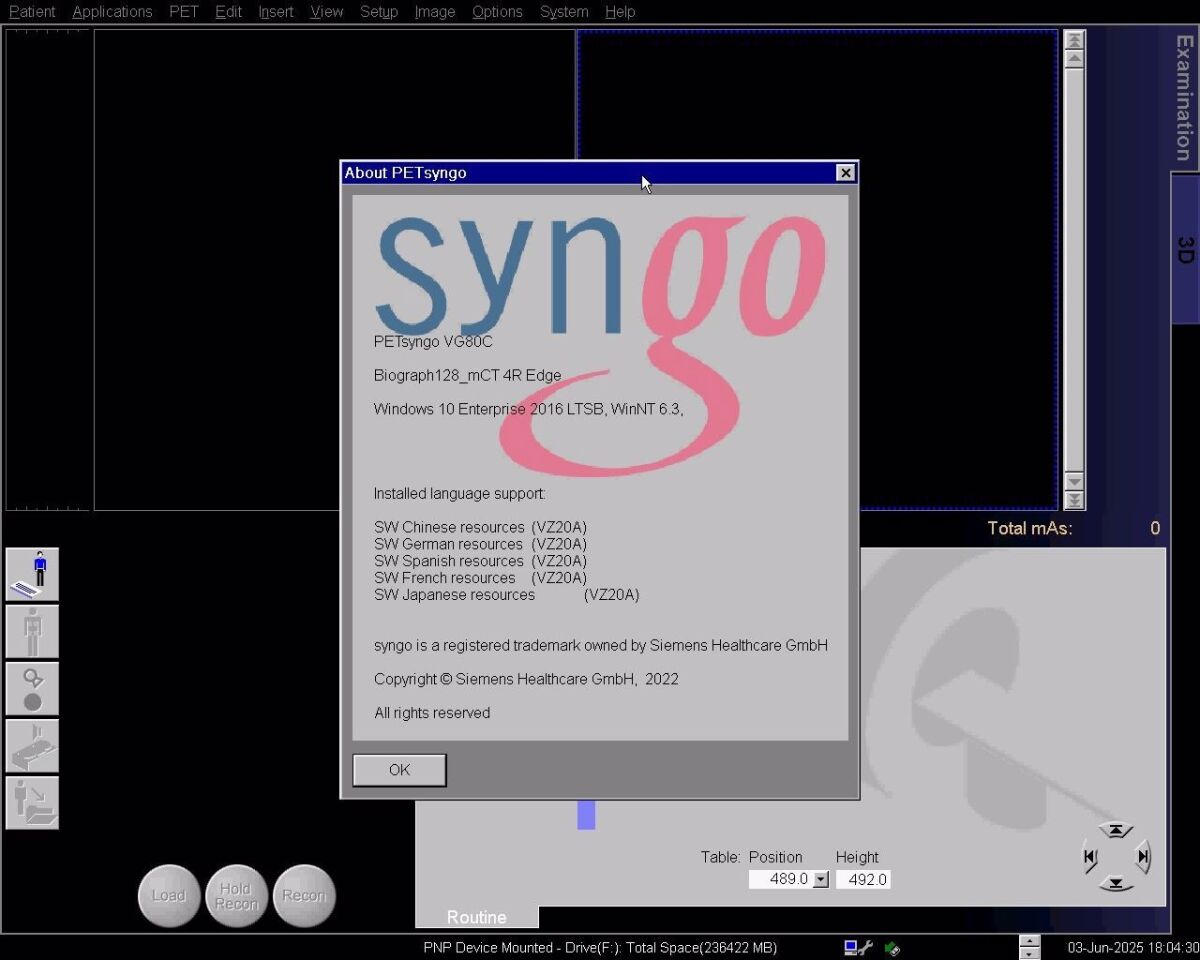Click the greyed-out patient body position icon
This screenshot has width=1200, height=960.
[x=32, y=631]
